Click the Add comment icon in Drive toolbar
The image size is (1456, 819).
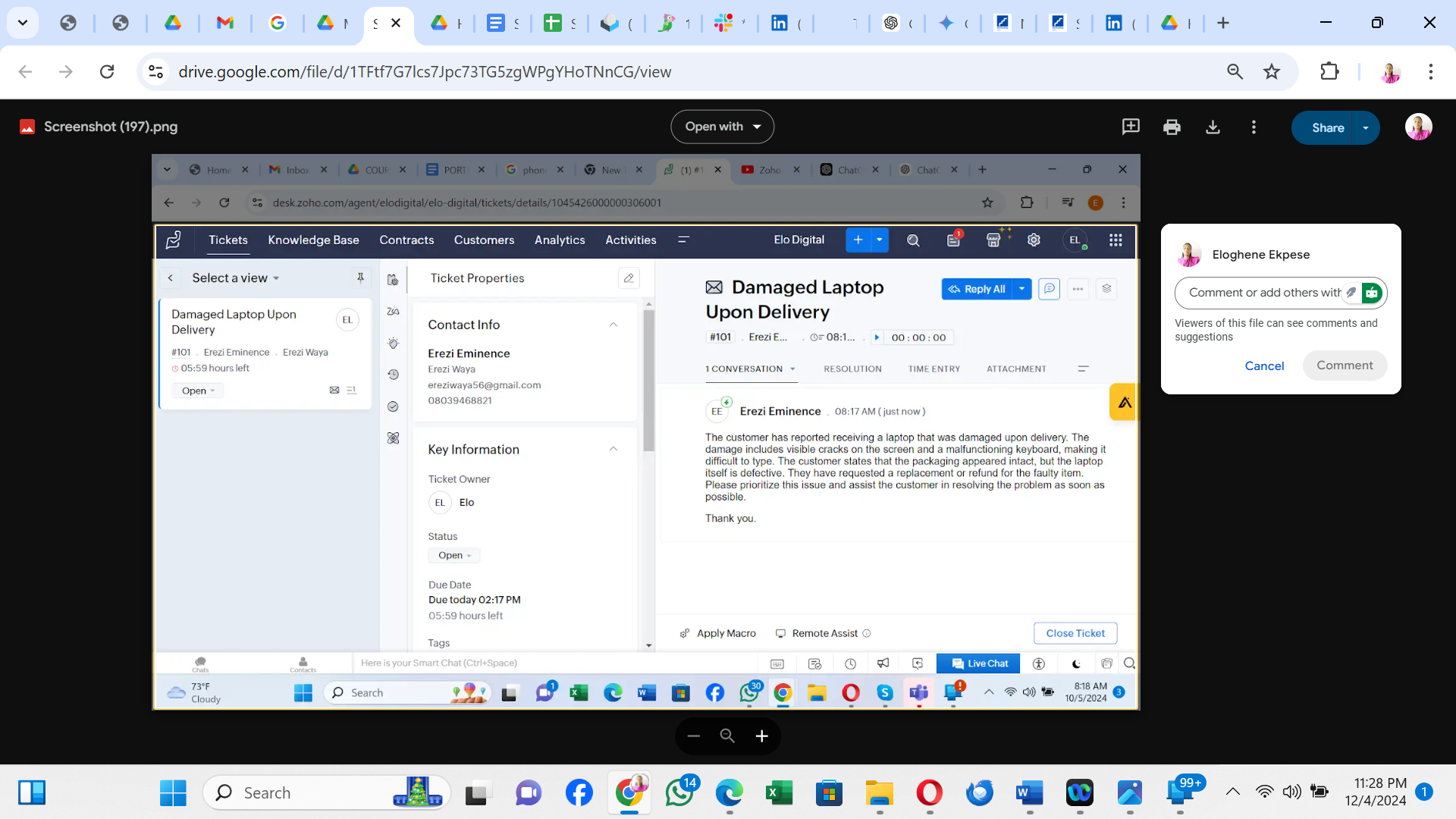[x=1131, y=127]
